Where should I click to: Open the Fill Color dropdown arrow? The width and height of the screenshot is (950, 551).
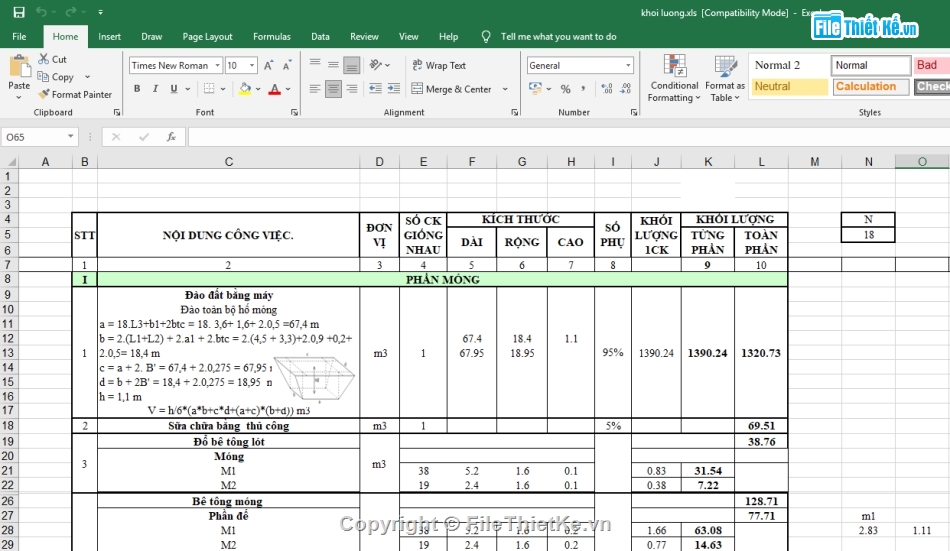pyautogui.click(x=258, y=89)
